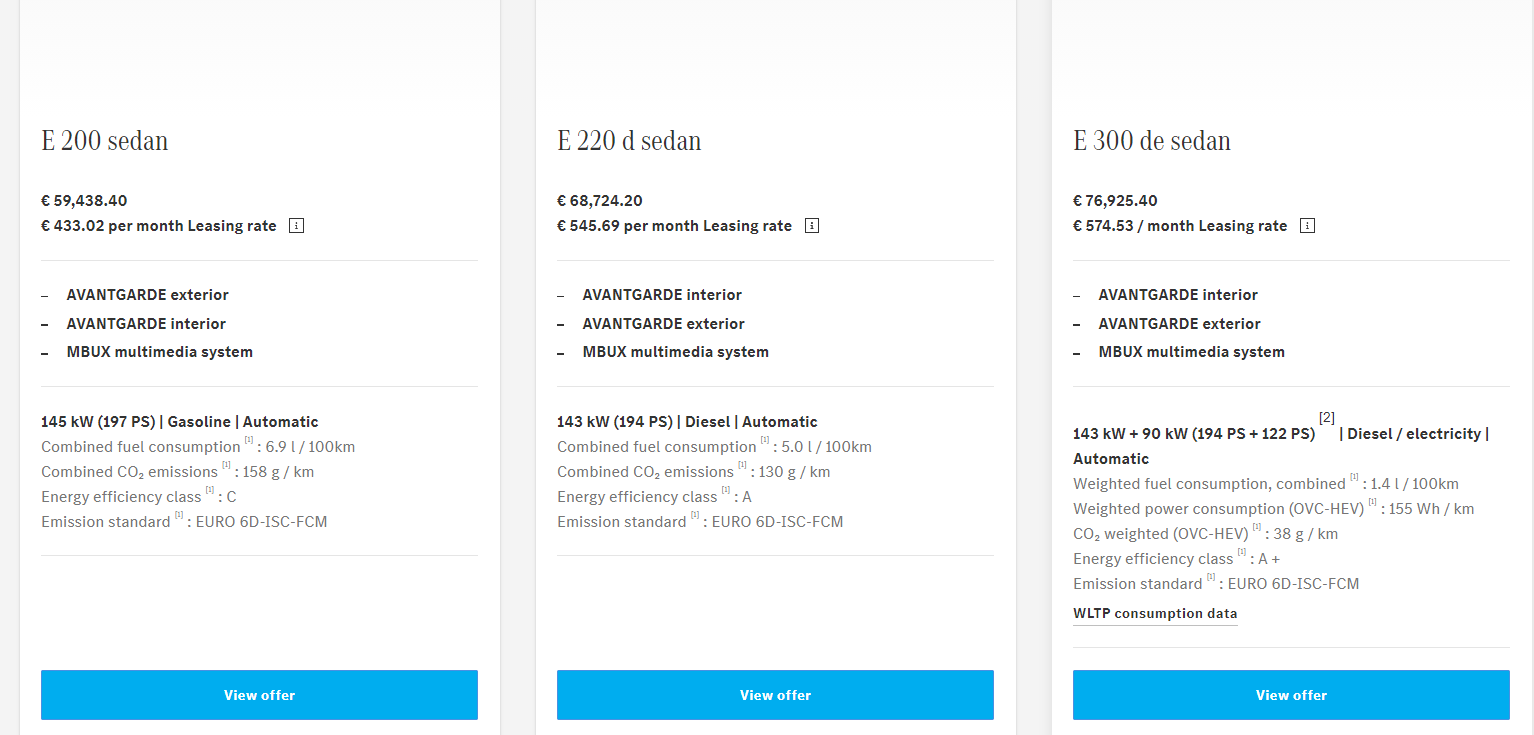Click footnote marker beside E 220 d Combined CO₂ emissions
1534x735 pixels.
point(742,466)
